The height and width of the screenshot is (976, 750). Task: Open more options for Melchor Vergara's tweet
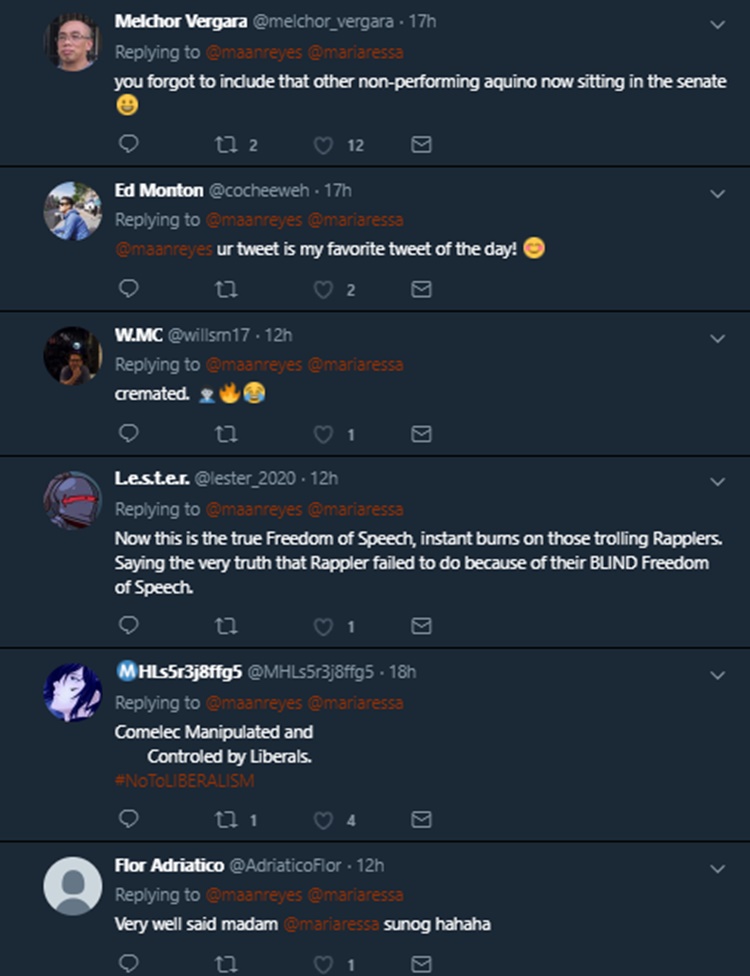pyautogui.click(x=717, y=25)
